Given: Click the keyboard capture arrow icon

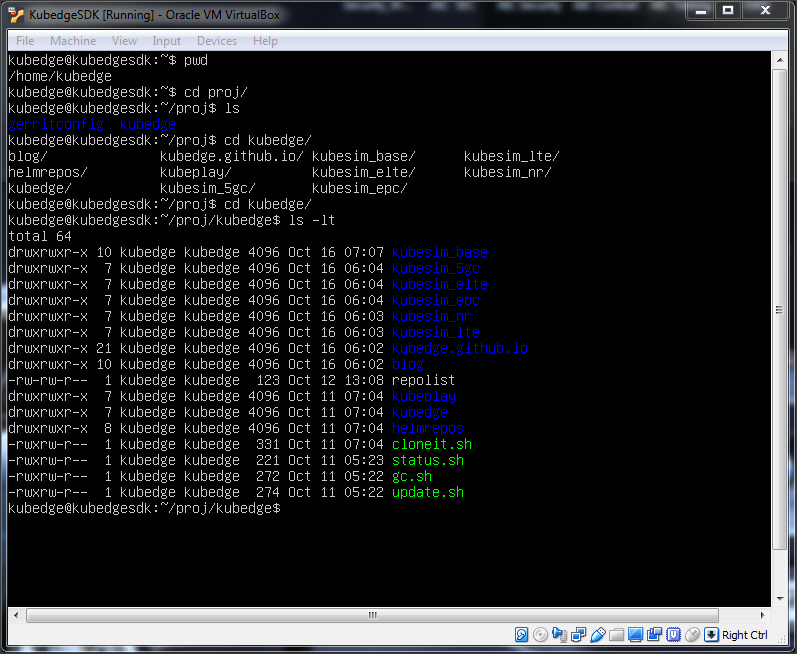Looking at the screenshot, I should pyautogui.click(x=712, y=635).
